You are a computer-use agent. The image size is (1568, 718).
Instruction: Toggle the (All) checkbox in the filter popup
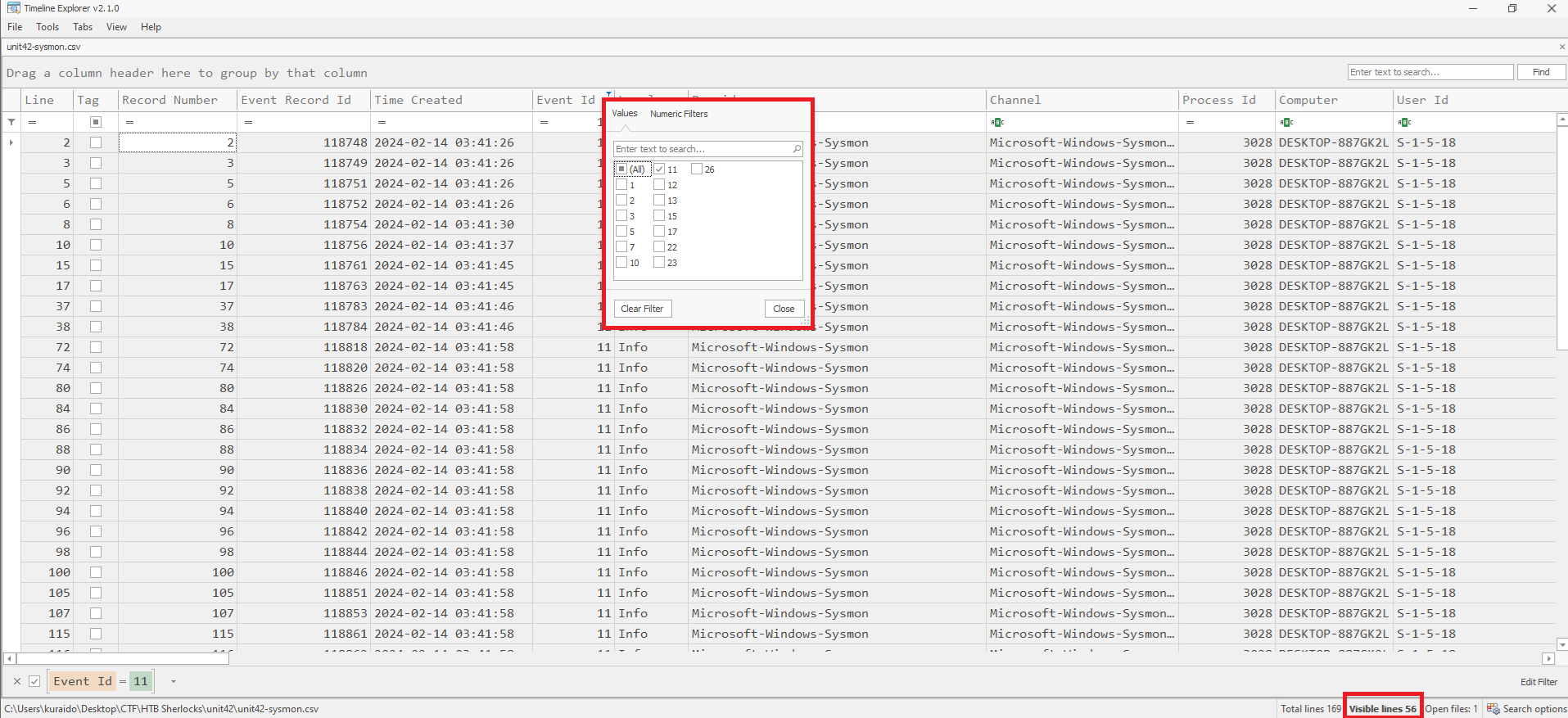(x=621, y=169)
